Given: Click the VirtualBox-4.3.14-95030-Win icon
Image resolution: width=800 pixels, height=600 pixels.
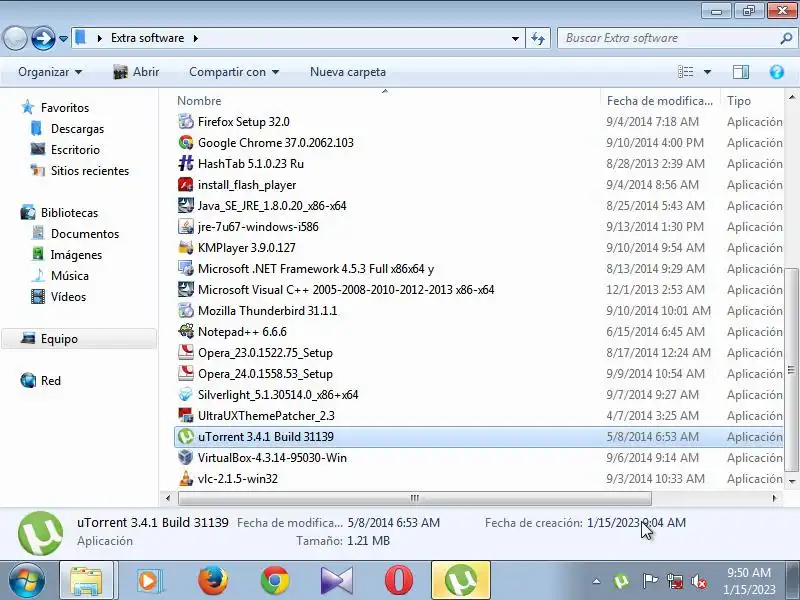Looking at the screenshot, I should click(x=186, y=458).
